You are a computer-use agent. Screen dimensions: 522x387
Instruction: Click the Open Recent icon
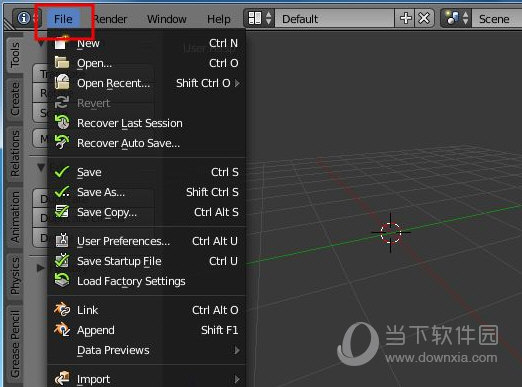pyautogui.click(x=62, y=82)
